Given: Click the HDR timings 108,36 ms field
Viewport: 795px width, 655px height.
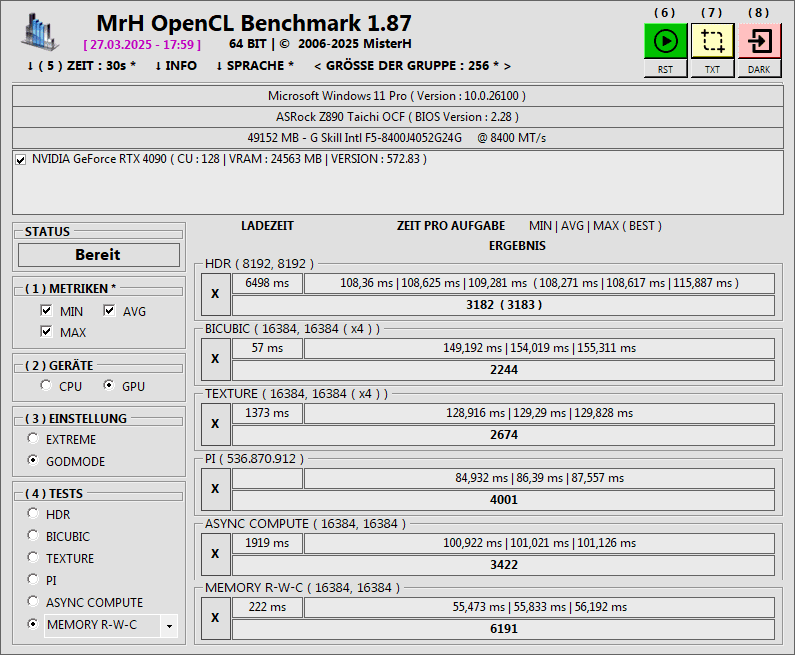Looking at the screenshot, I should 539,283.
